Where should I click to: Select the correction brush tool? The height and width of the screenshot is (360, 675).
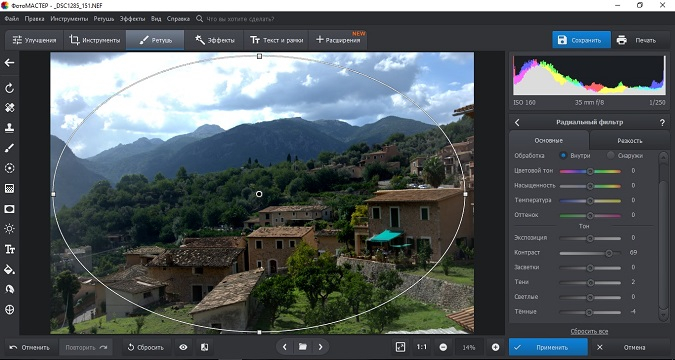pos(9,148)
